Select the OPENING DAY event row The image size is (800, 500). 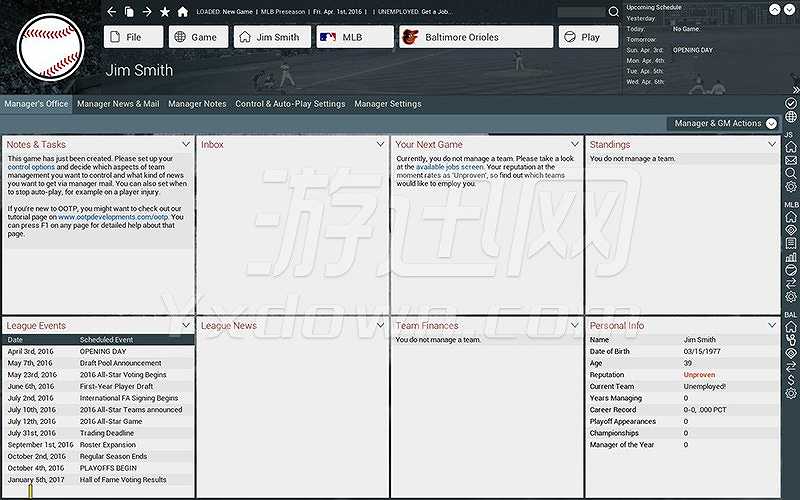(x=98, y=352)
